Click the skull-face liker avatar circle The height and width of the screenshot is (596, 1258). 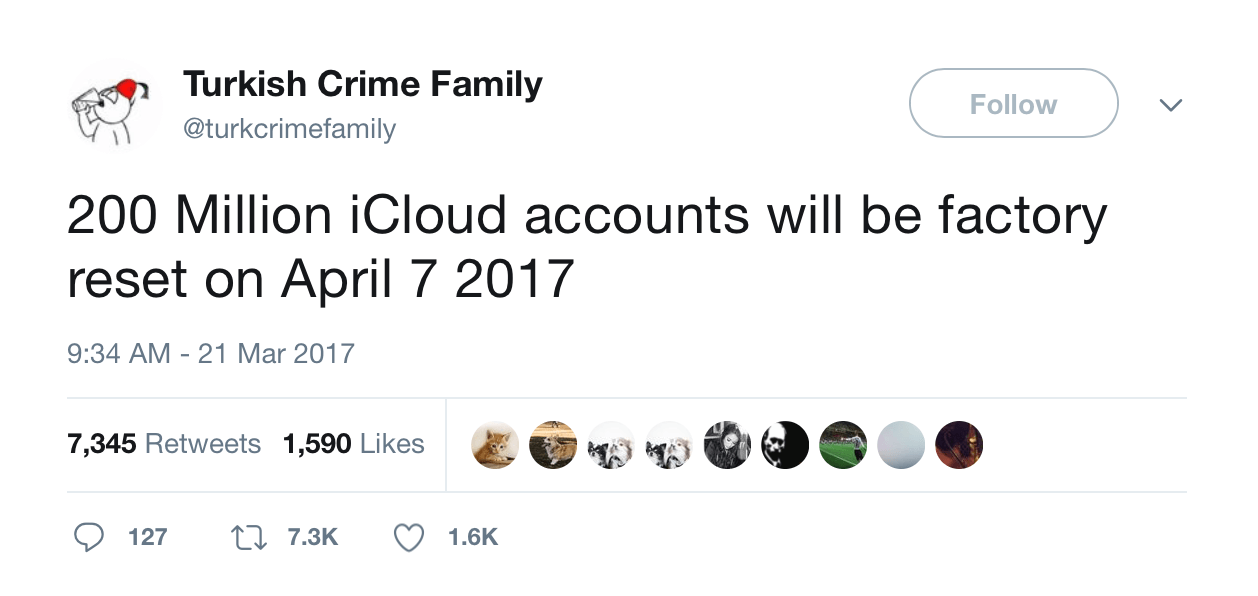[x=785, y=444]
